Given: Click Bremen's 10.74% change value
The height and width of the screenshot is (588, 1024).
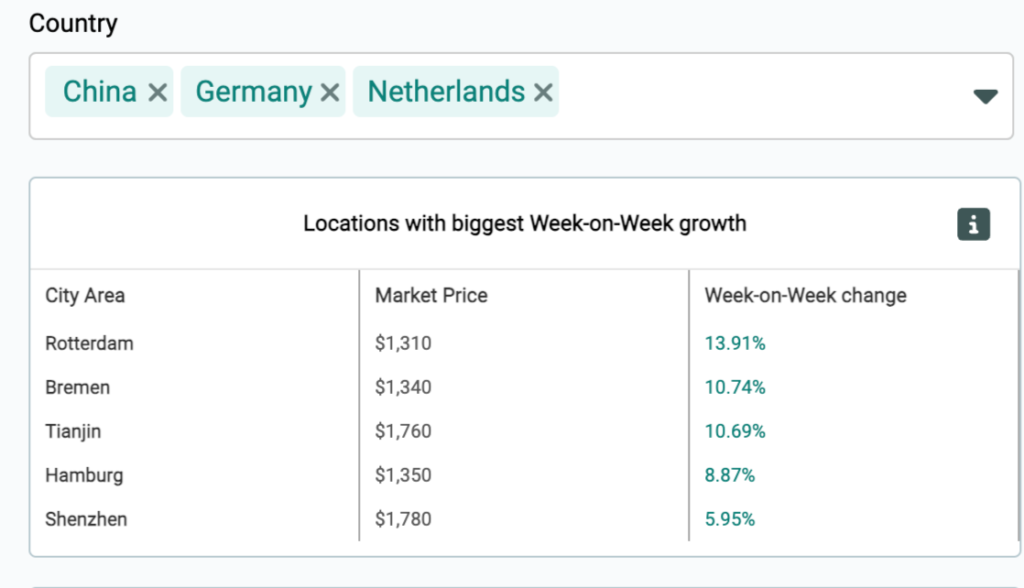Looking at the screenshot, I should (x=735, y=387).
